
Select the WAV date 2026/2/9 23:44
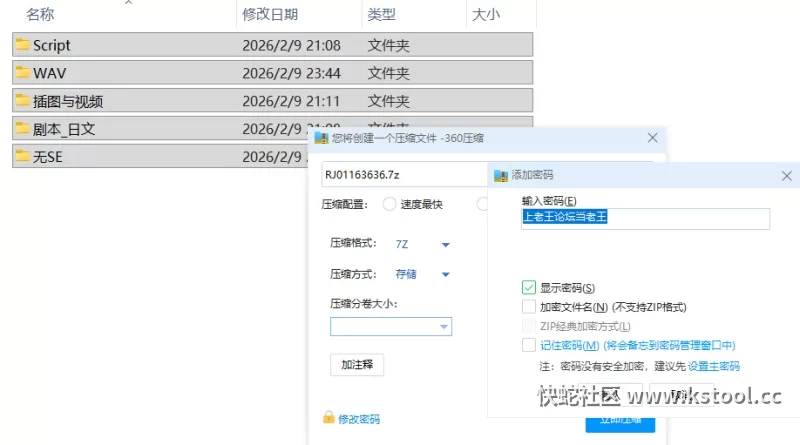[291, 73]
